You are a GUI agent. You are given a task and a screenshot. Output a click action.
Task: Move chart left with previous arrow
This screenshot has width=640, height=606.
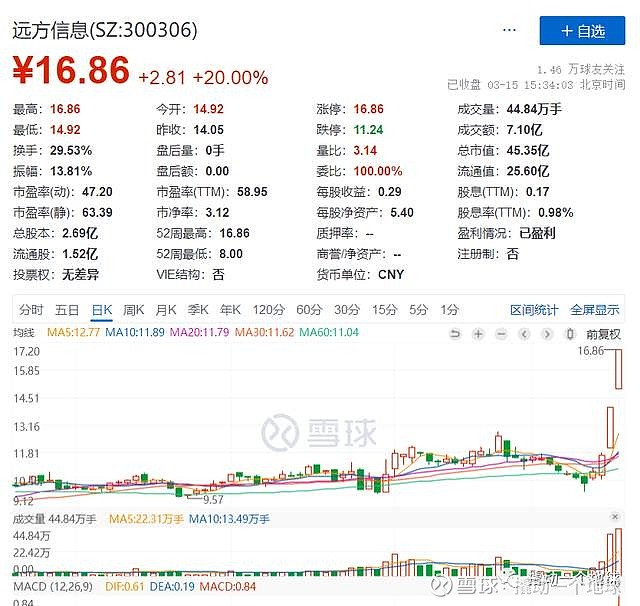[524, 334]
